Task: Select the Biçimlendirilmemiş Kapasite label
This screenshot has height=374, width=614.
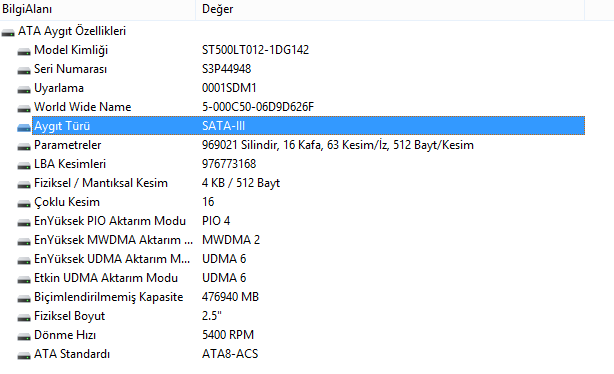Action: pyautogui.click(x=108, y=297)
